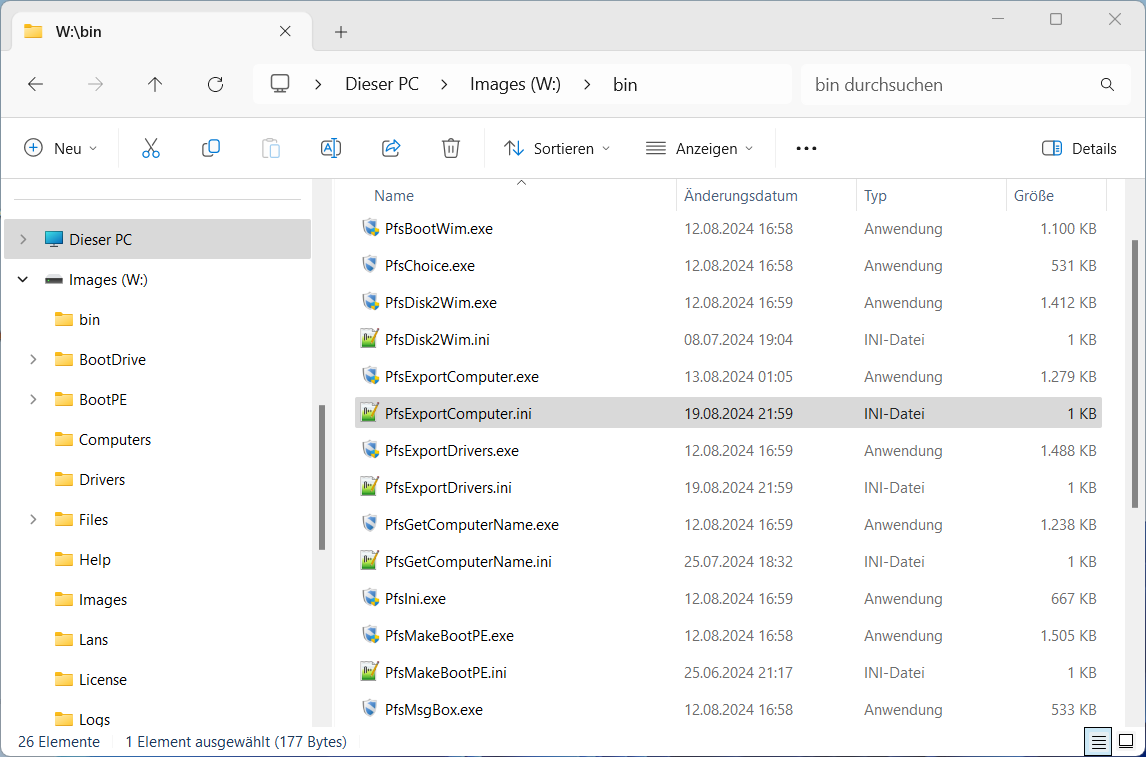Toggle the Details pane

(x=1079, y=148)
